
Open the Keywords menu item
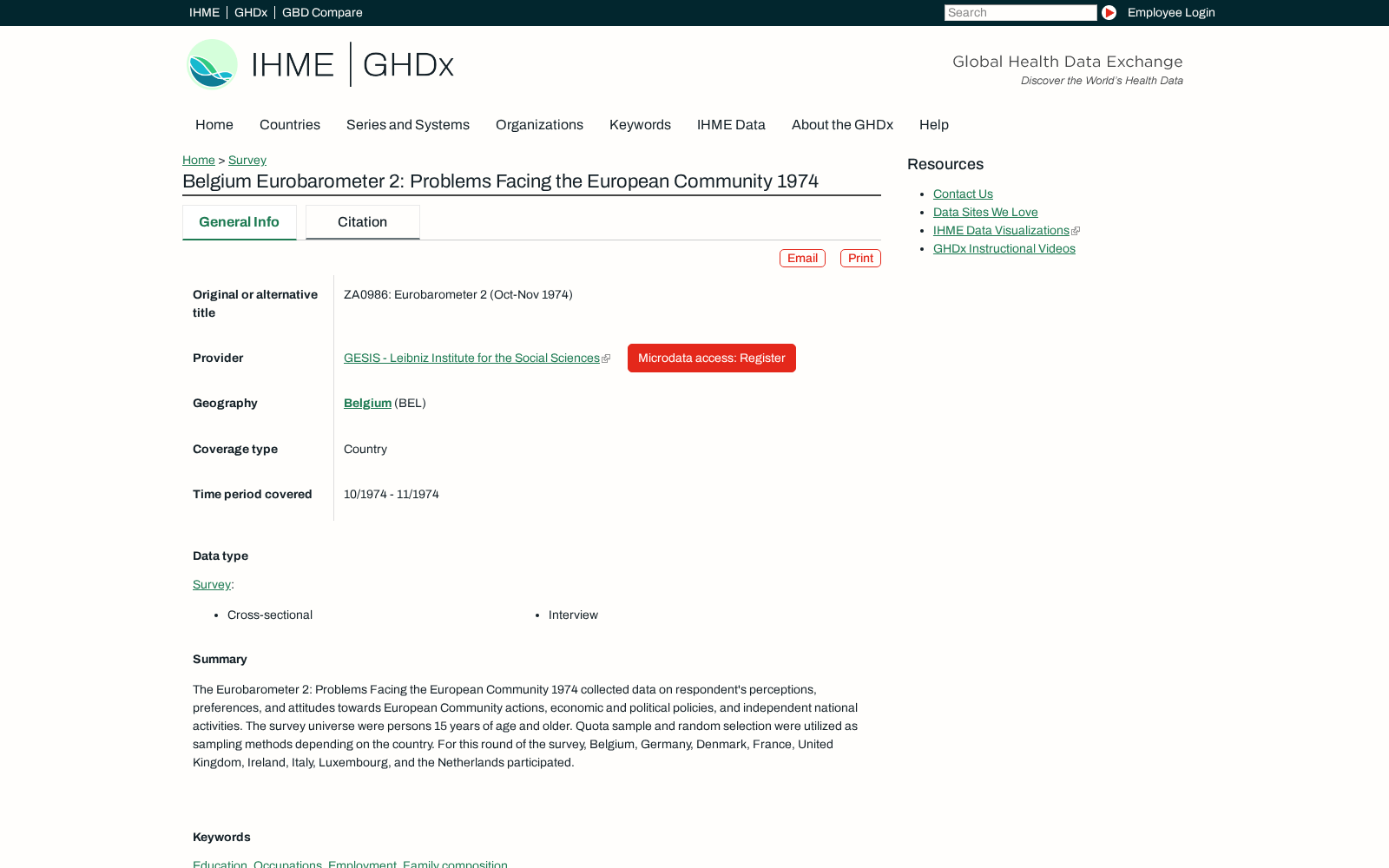click(x=640, y=125)
